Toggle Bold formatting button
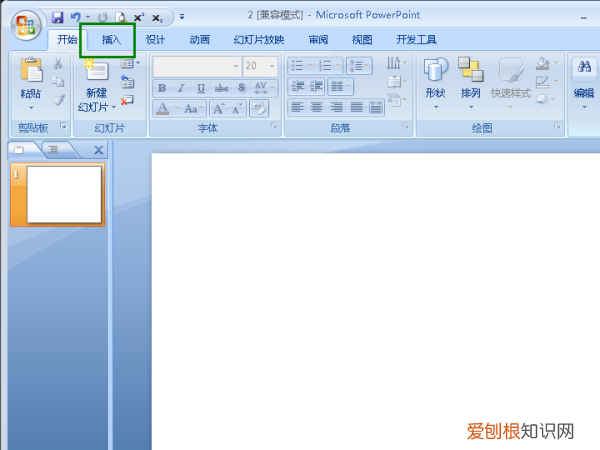The width and height of the screenshot is (600, 450). pyautogui.click(x=162, y=88)
